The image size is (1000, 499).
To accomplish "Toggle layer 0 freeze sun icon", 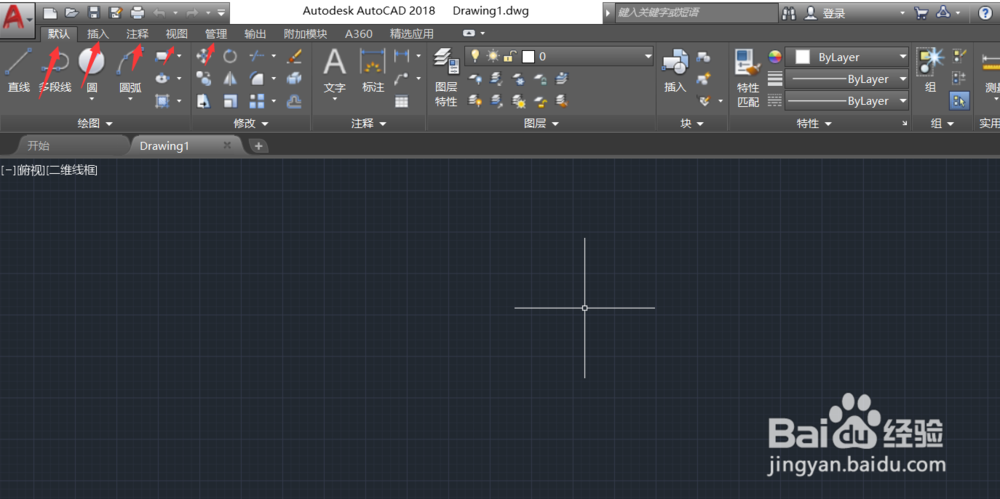I will [492, 56].
